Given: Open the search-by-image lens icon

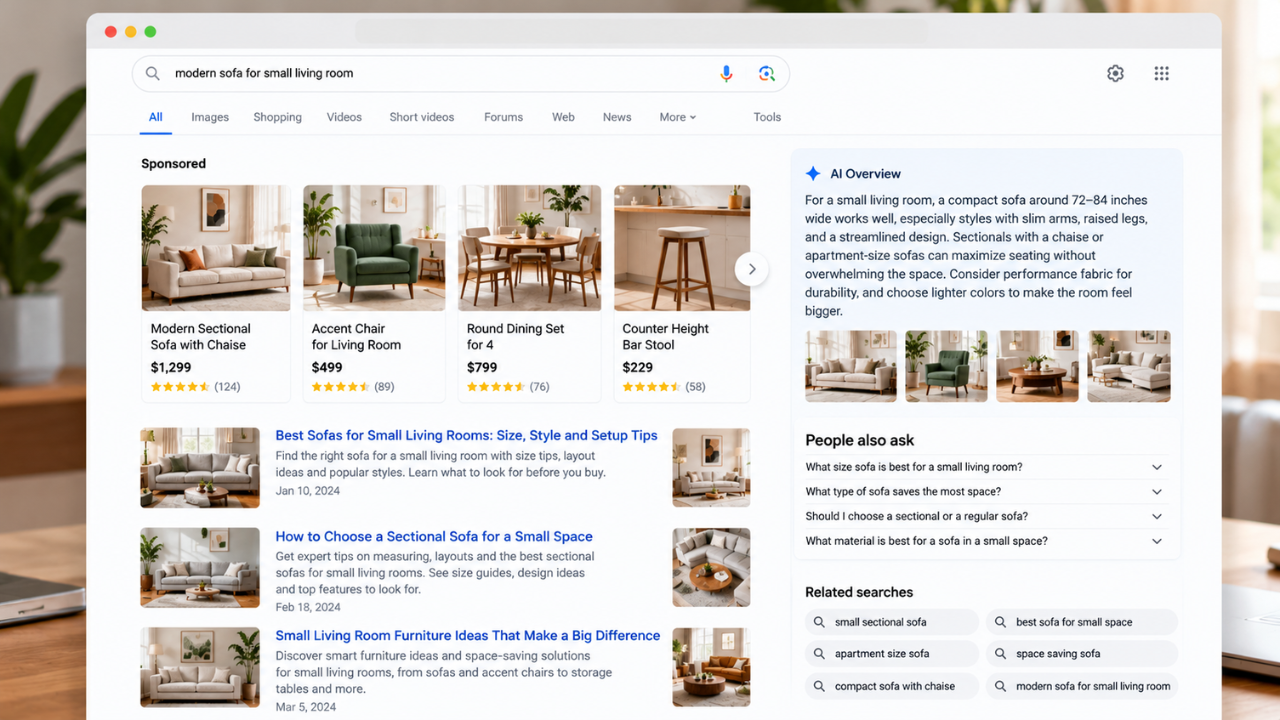Looking at the screenshot, I should [766, 73].
